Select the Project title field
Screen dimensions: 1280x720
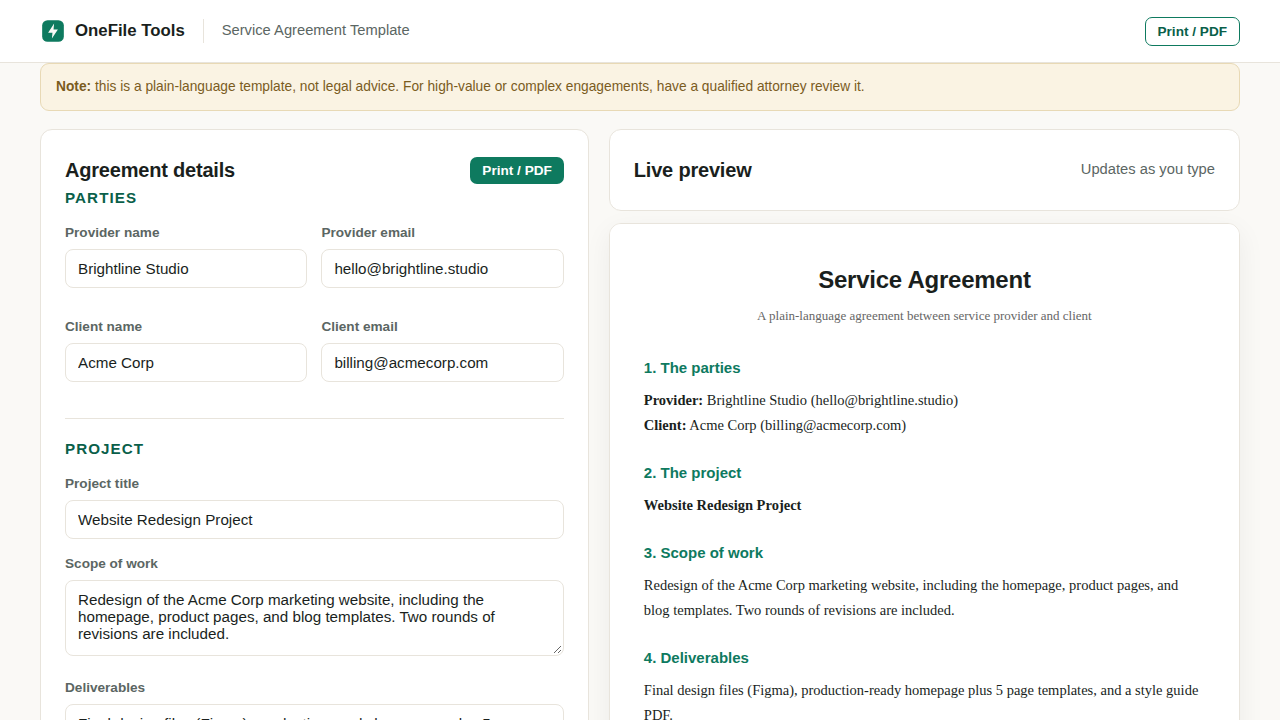(x=314, y=519)
